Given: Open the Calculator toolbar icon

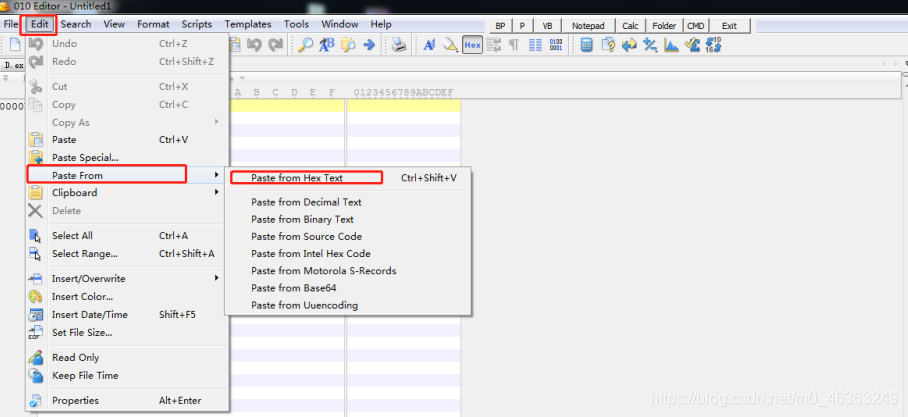Looking at the screenshot, I should [x=587, y=45].
